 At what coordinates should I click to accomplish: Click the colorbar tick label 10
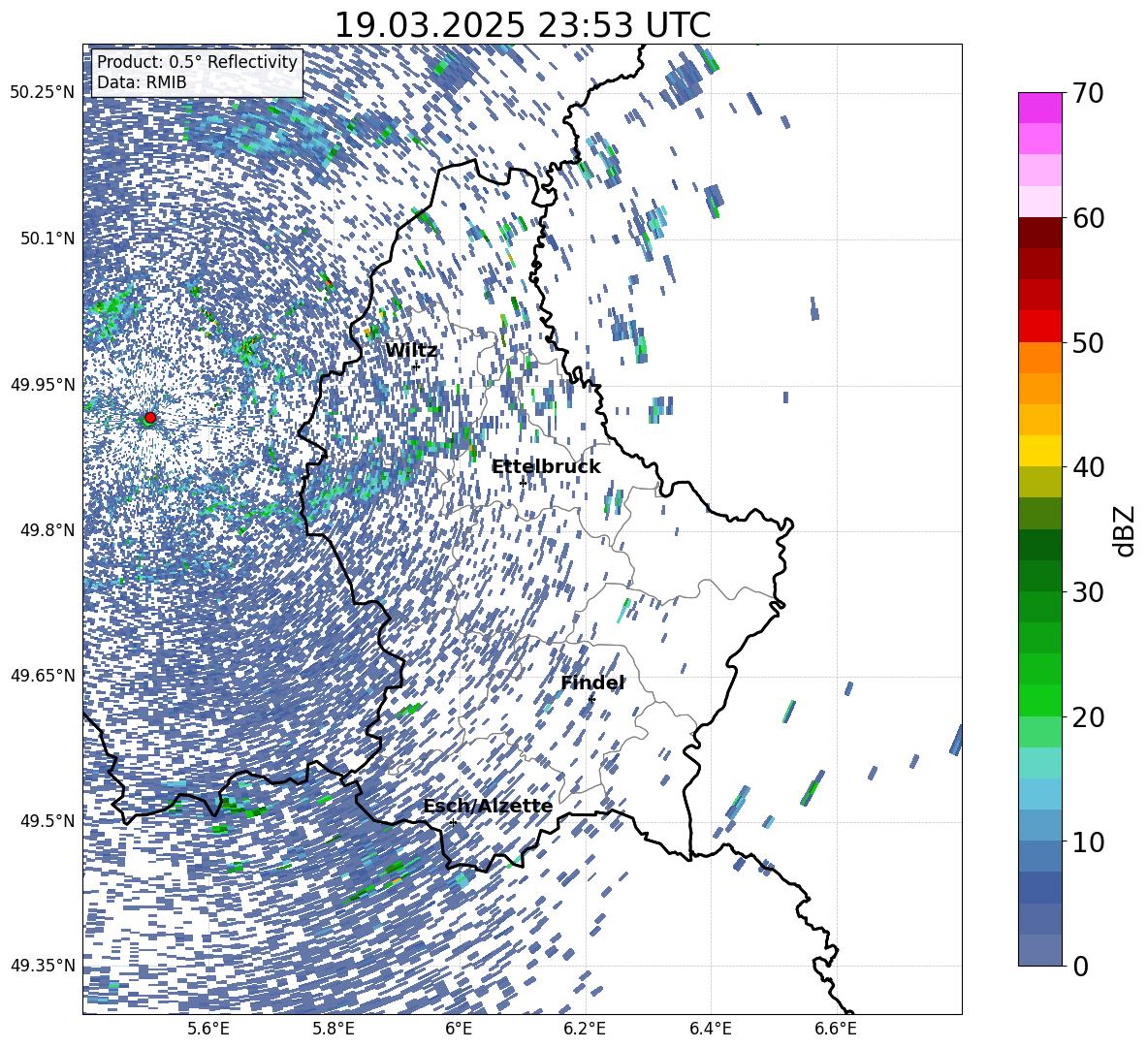click(x=1087, y=842)
